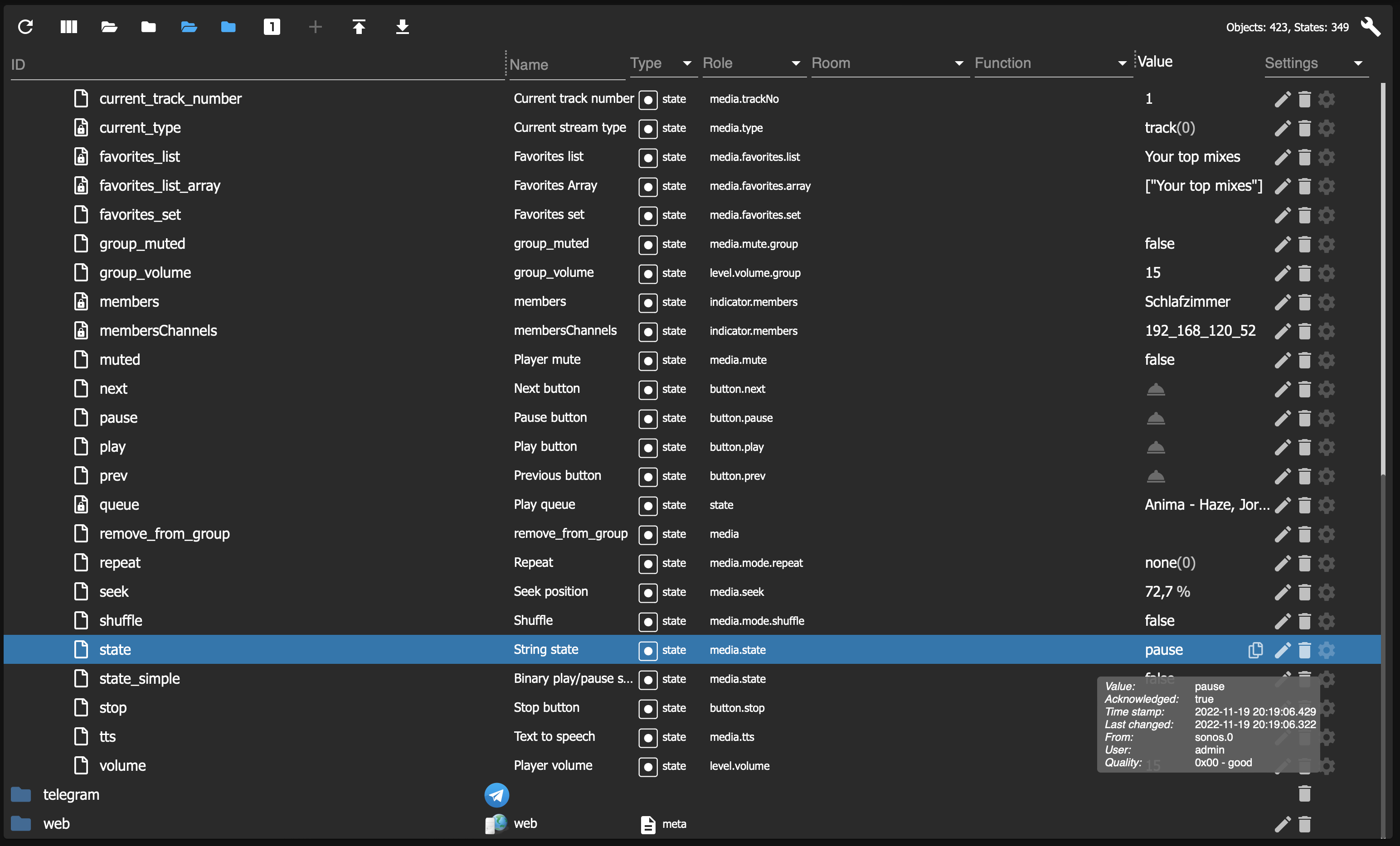Open the column configuration icon
The image size is (1400, 846).
[69, 27]
